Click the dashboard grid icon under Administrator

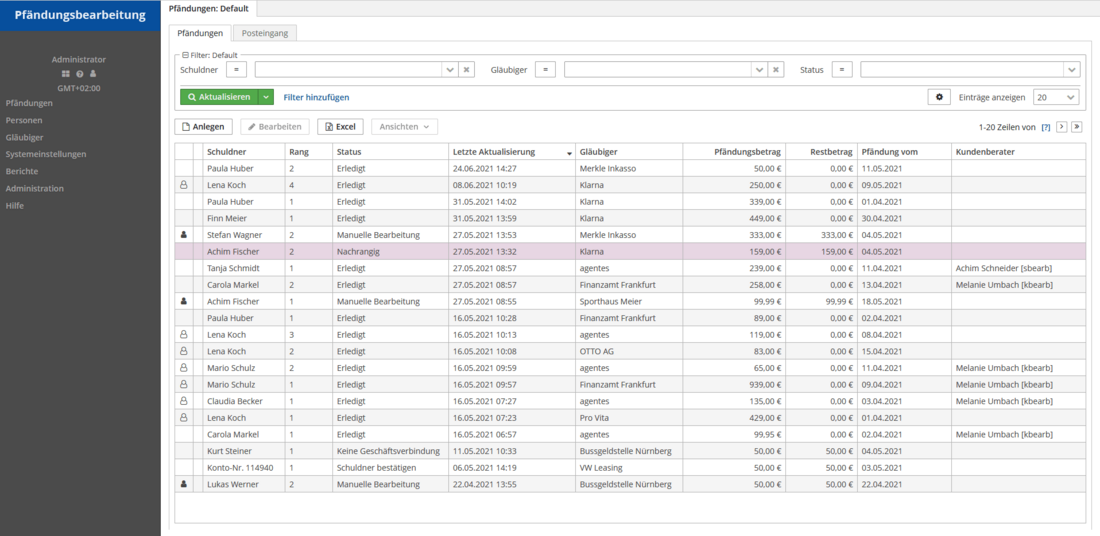tap(67, 74)
